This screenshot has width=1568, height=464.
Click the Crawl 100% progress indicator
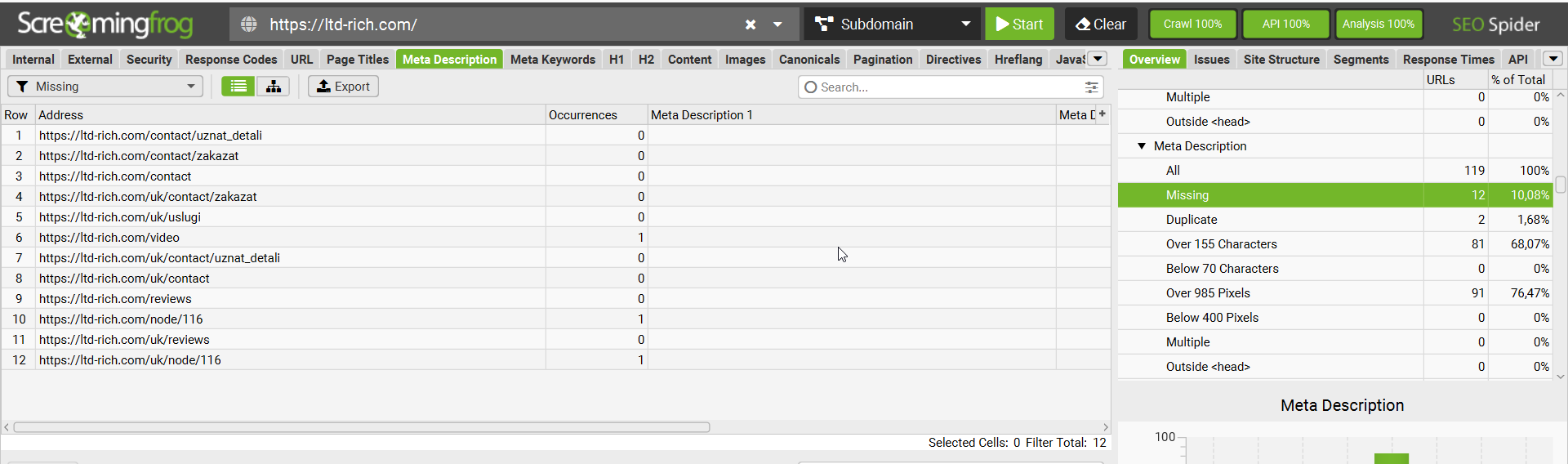click(x=1192, y=25)
